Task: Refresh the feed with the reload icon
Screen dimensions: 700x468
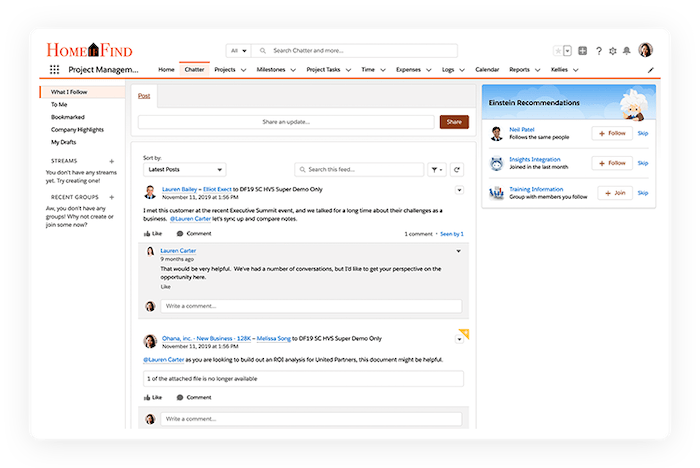Action: pyautogui.click(x=457, y=170)
